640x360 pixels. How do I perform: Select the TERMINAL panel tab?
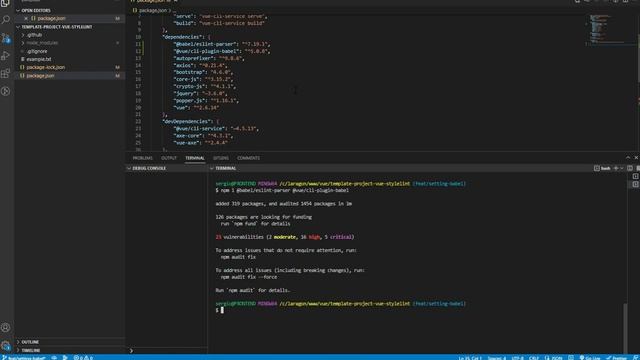click(195, 158)
